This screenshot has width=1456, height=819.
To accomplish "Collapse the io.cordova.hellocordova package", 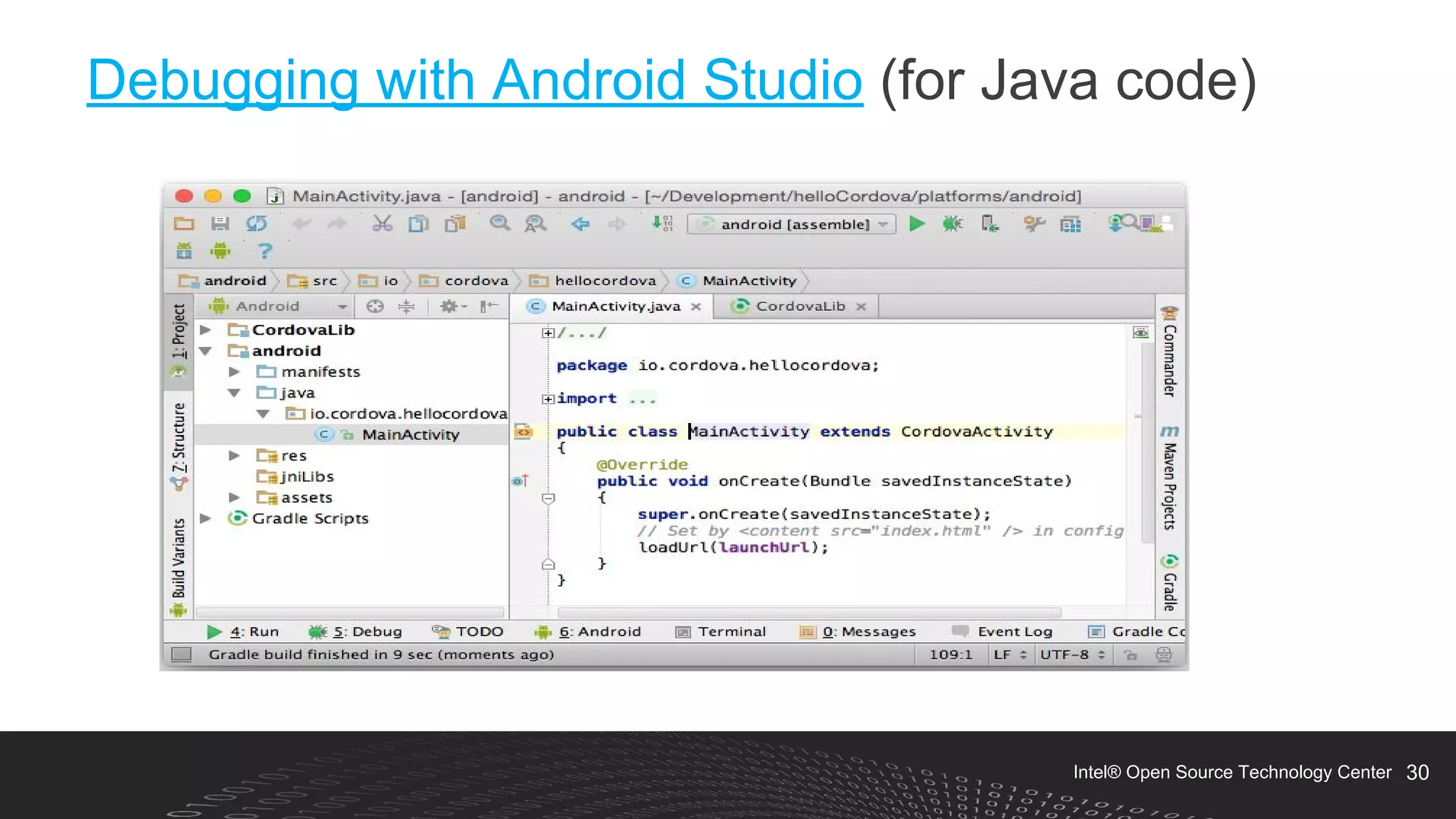I will (x=263, y=414).
